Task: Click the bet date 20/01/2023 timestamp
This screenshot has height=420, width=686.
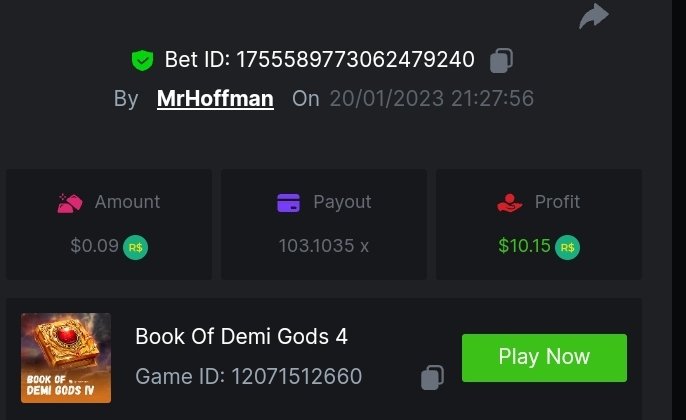Action: click(x=431, y=99)
